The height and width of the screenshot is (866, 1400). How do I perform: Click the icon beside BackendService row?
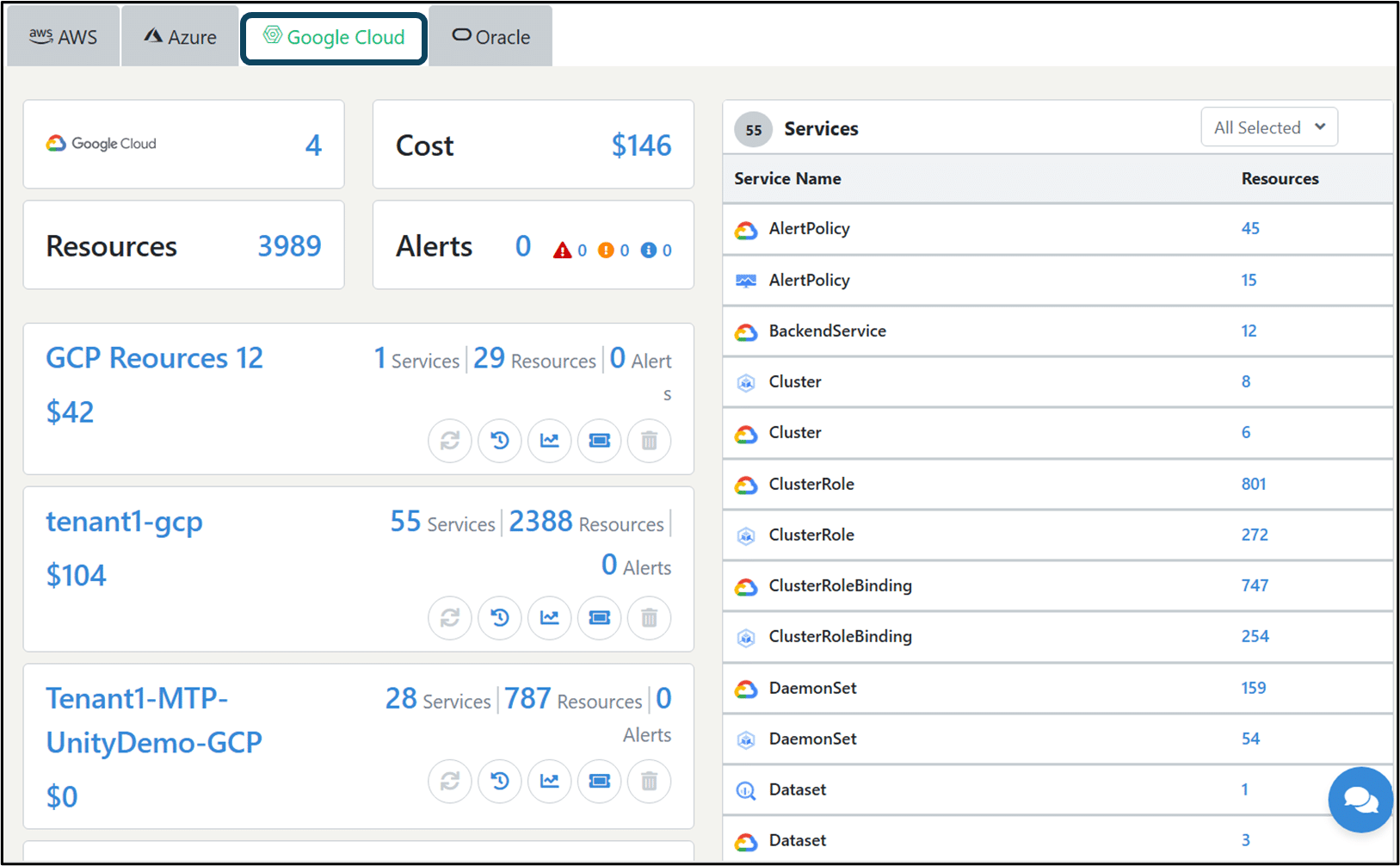[x=746, y=331]
